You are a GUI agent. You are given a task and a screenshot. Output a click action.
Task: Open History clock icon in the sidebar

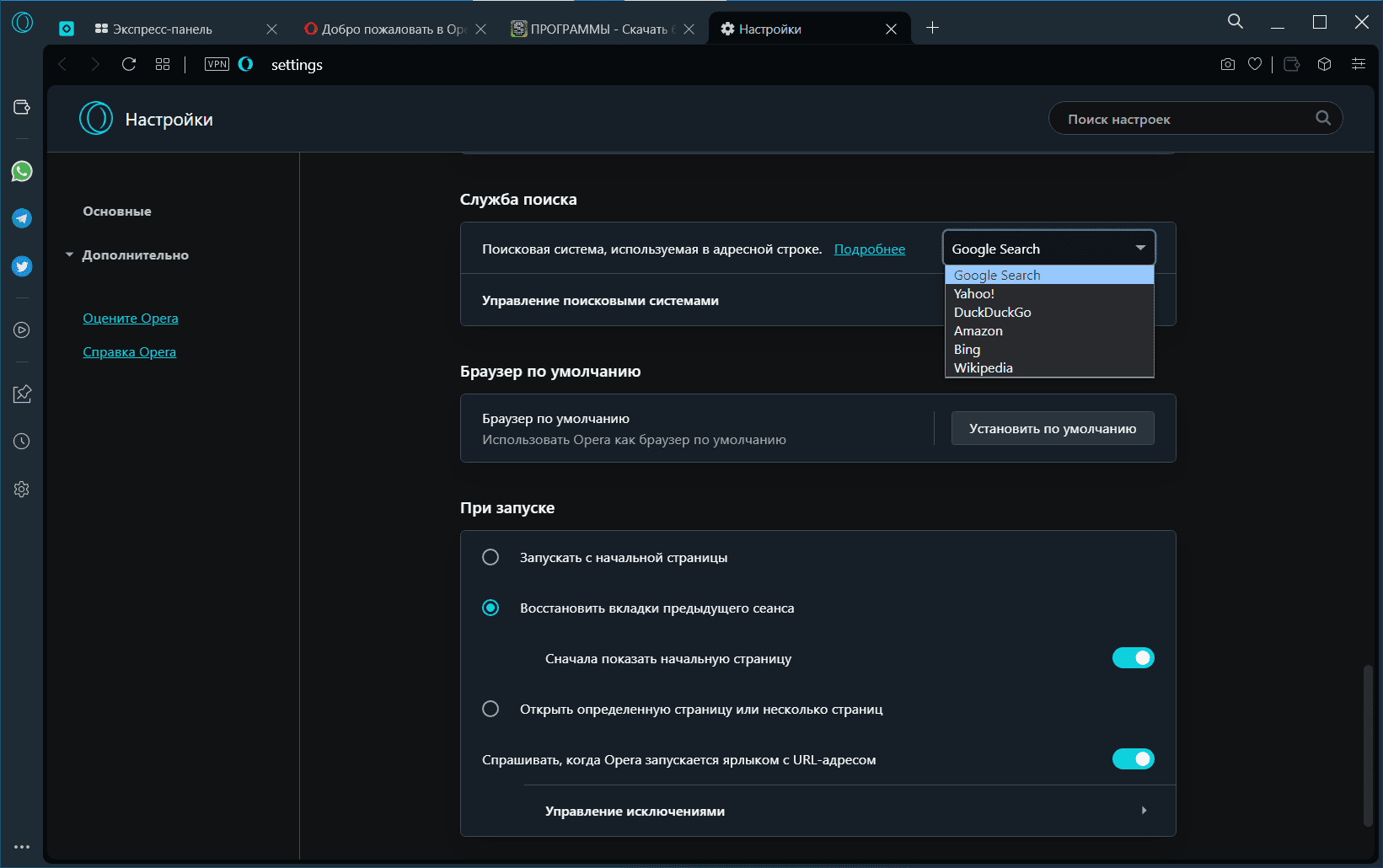pos(22,442)
